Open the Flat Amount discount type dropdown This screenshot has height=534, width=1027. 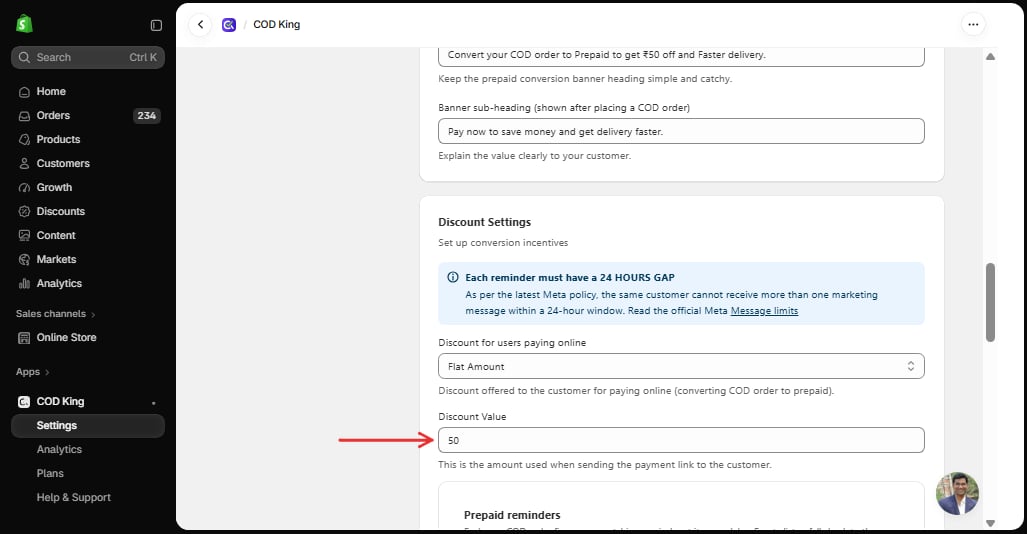point(681,366)
